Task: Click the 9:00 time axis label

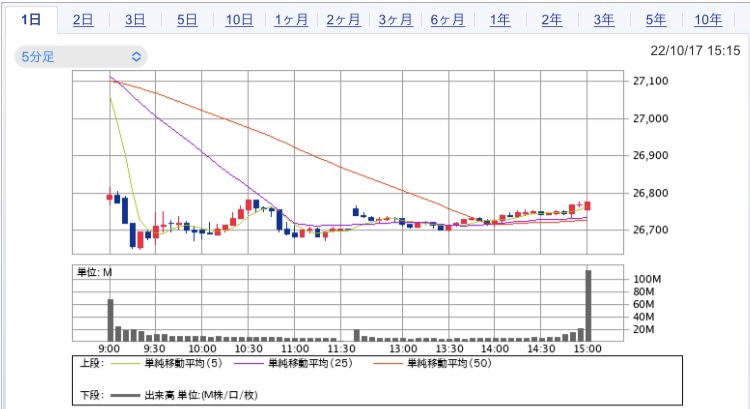Action: coord(109,349)
